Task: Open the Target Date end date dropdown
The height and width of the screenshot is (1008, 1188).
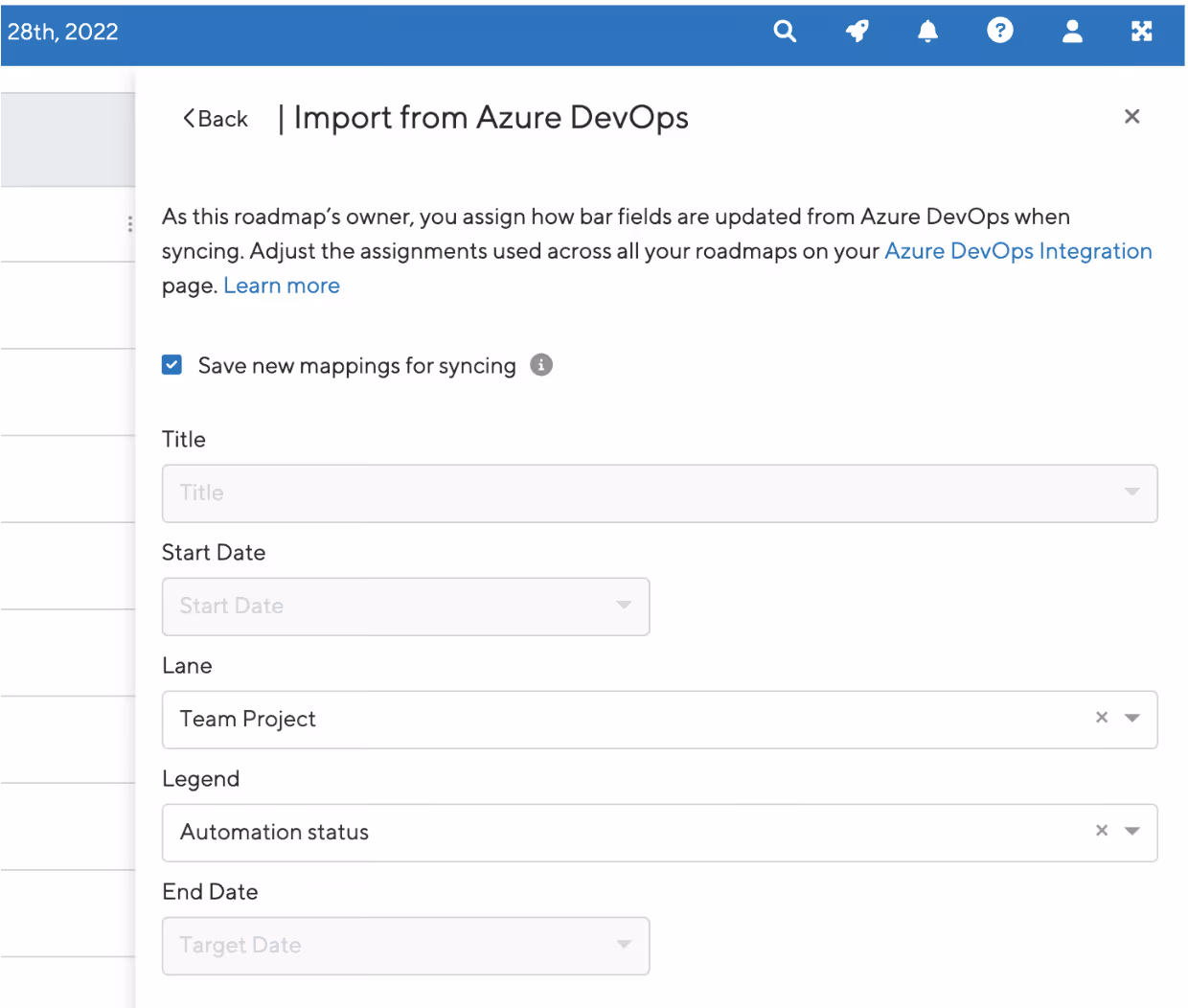Action: click(406, 946)
